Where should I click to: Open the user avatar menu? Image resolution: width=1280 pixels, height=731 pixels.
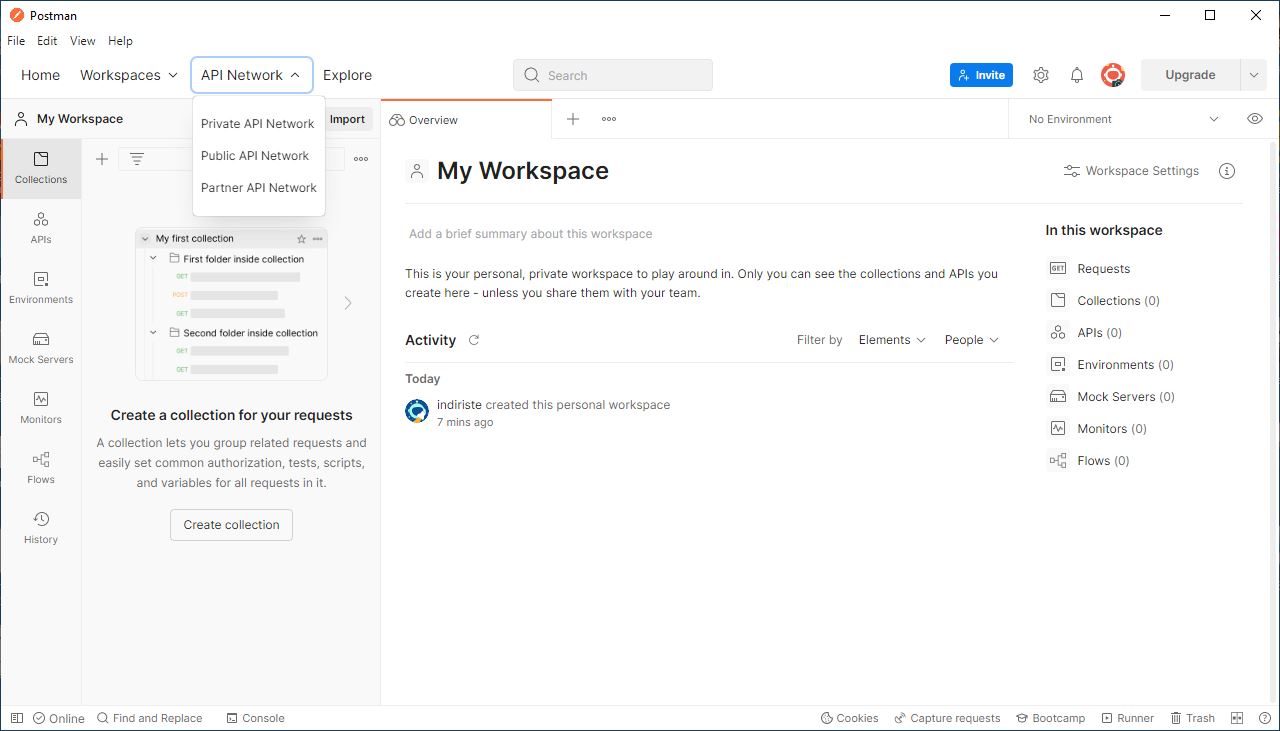[1113, 75]
